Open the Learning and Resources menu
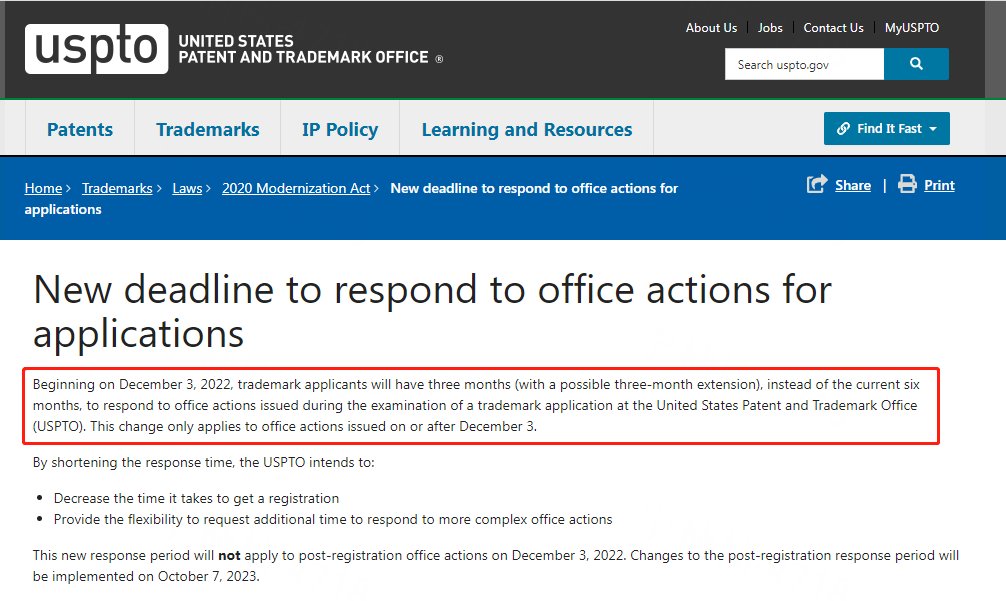The image size is (1006, 601). pyautogui.click(x=527, y=130)
